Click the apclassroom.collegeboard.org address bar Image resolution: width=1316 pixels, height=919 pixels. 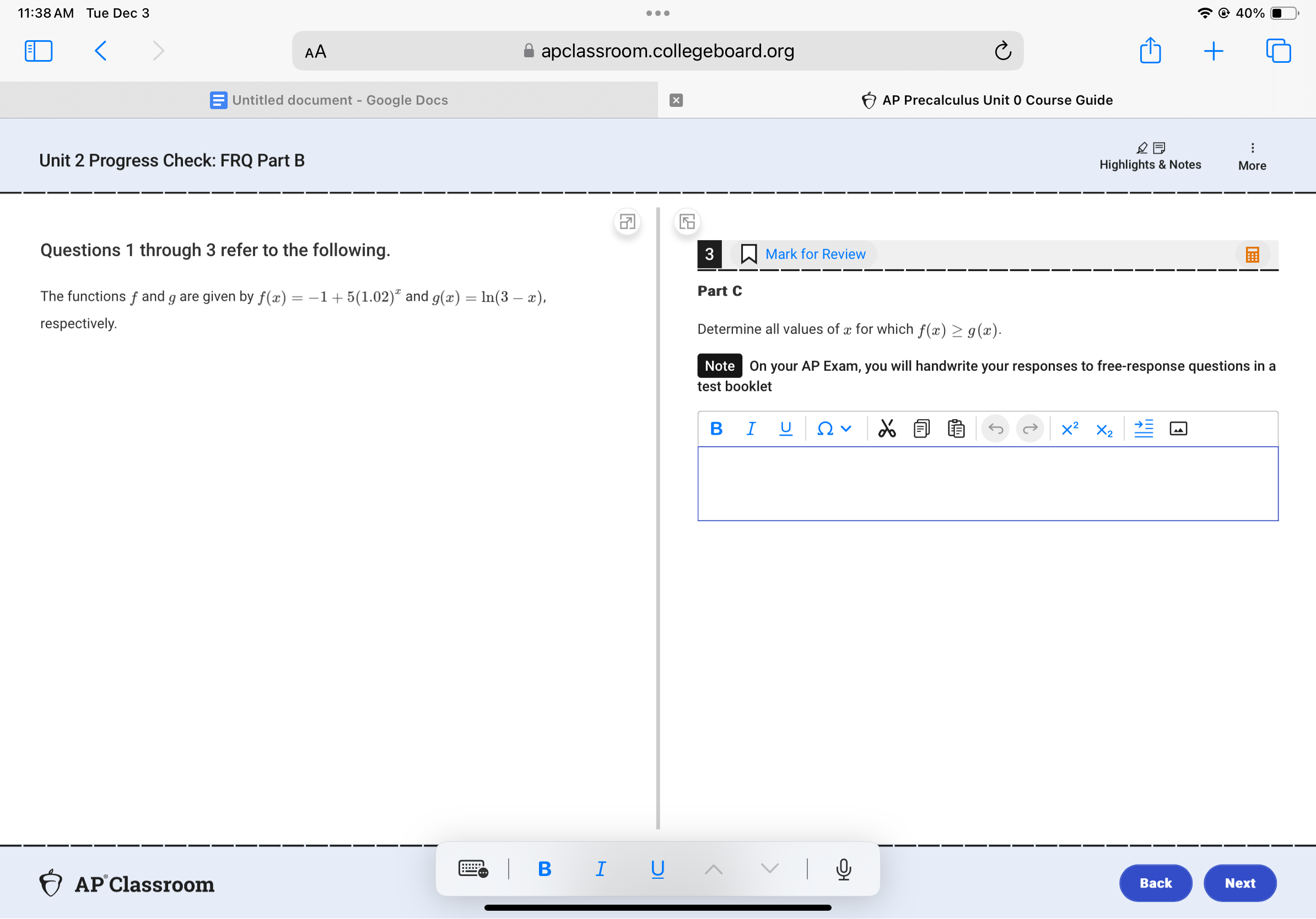click(657, 51)
